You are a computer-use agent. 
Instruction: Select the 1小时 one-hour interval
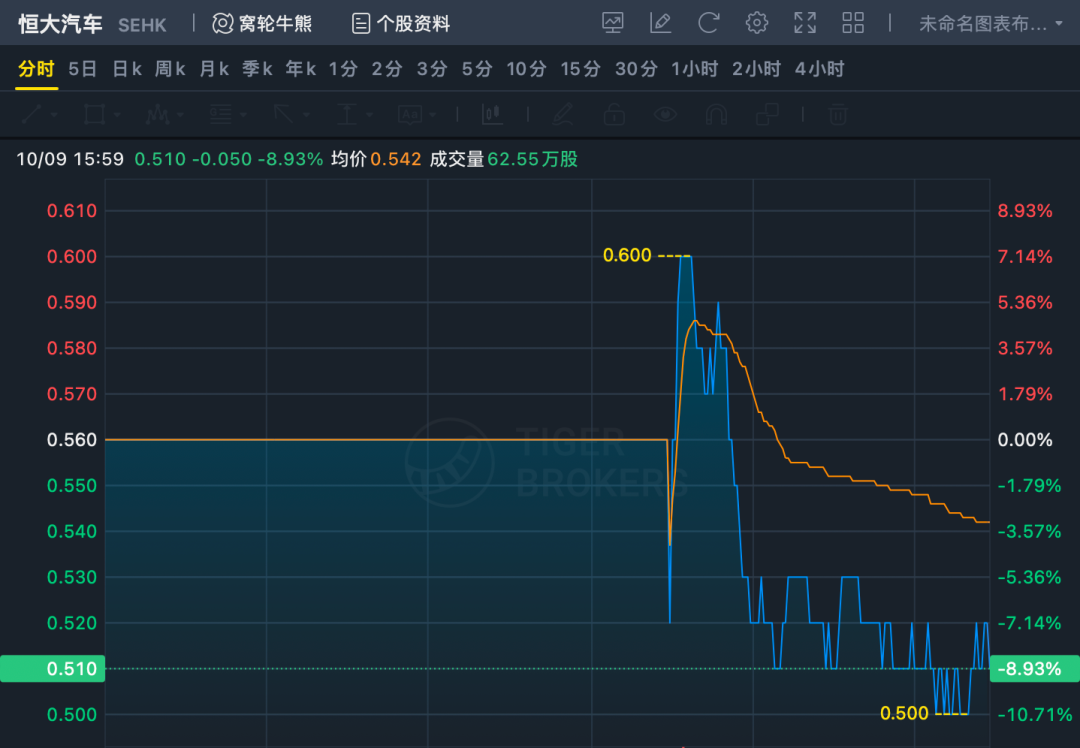click(x=694, y=69)
